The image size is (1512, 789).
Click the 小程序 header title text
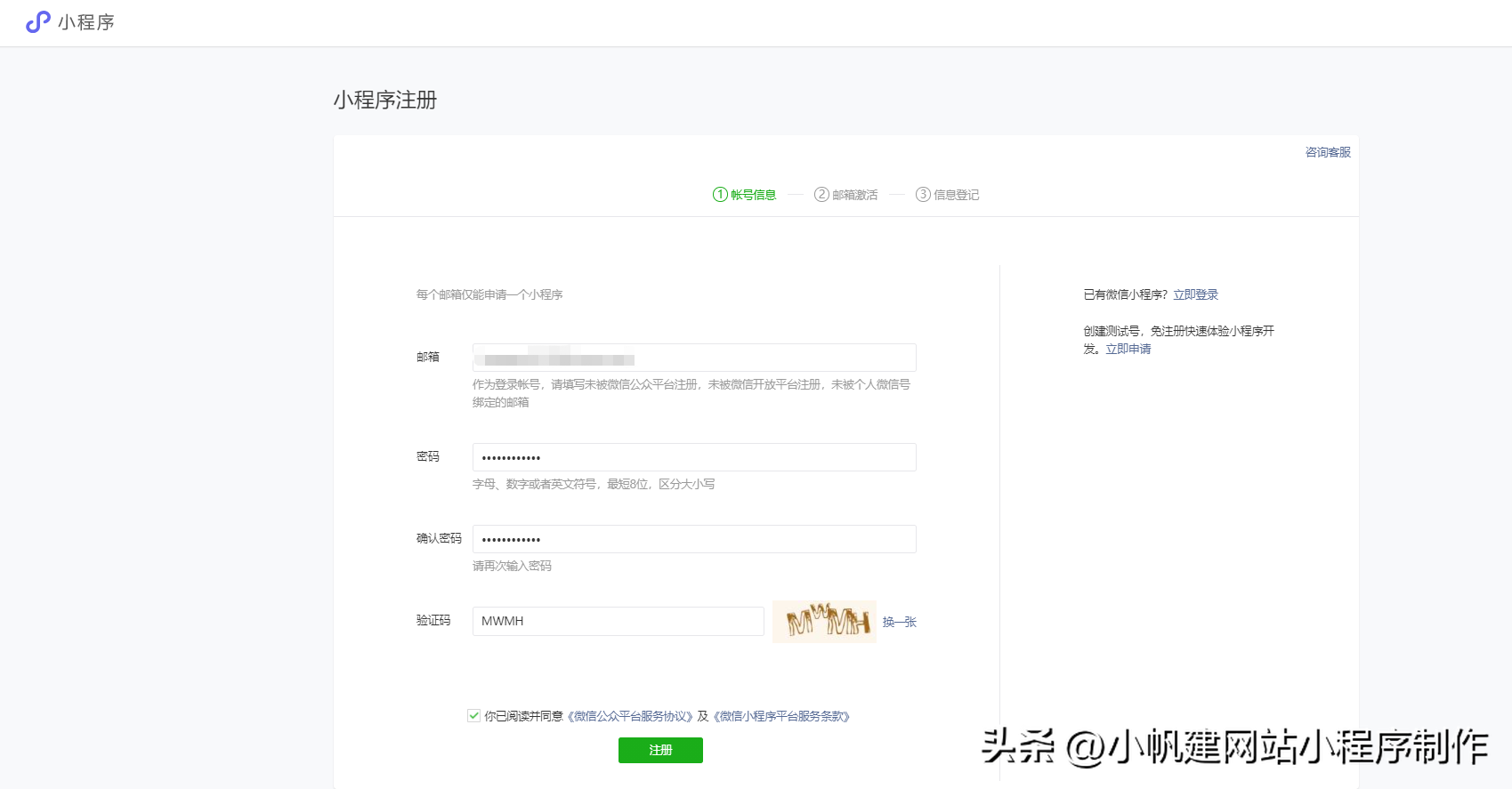tap(86, 22)
